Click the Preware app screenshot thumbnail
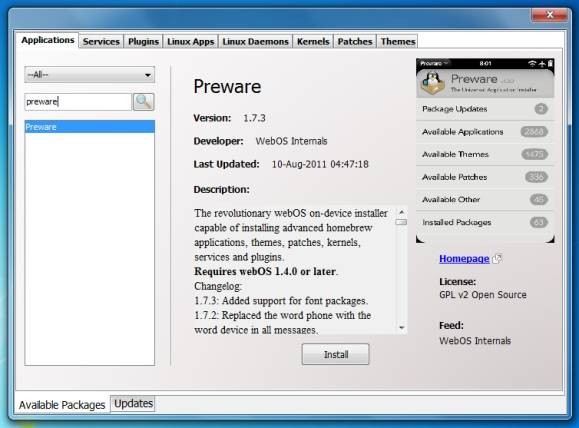Image resolution: width=579 pixels, height=428 pixels. tap(485, 151)
